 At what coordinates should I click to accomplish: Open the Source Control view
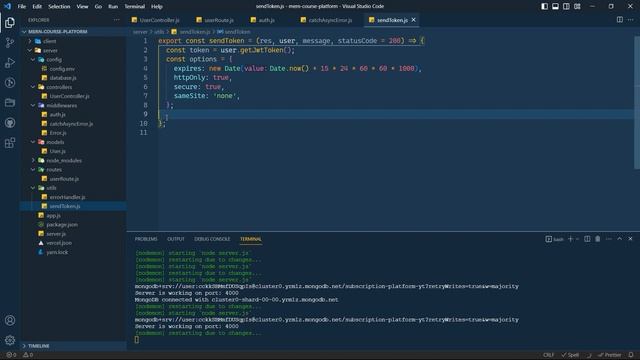click(x=10, y=42)
